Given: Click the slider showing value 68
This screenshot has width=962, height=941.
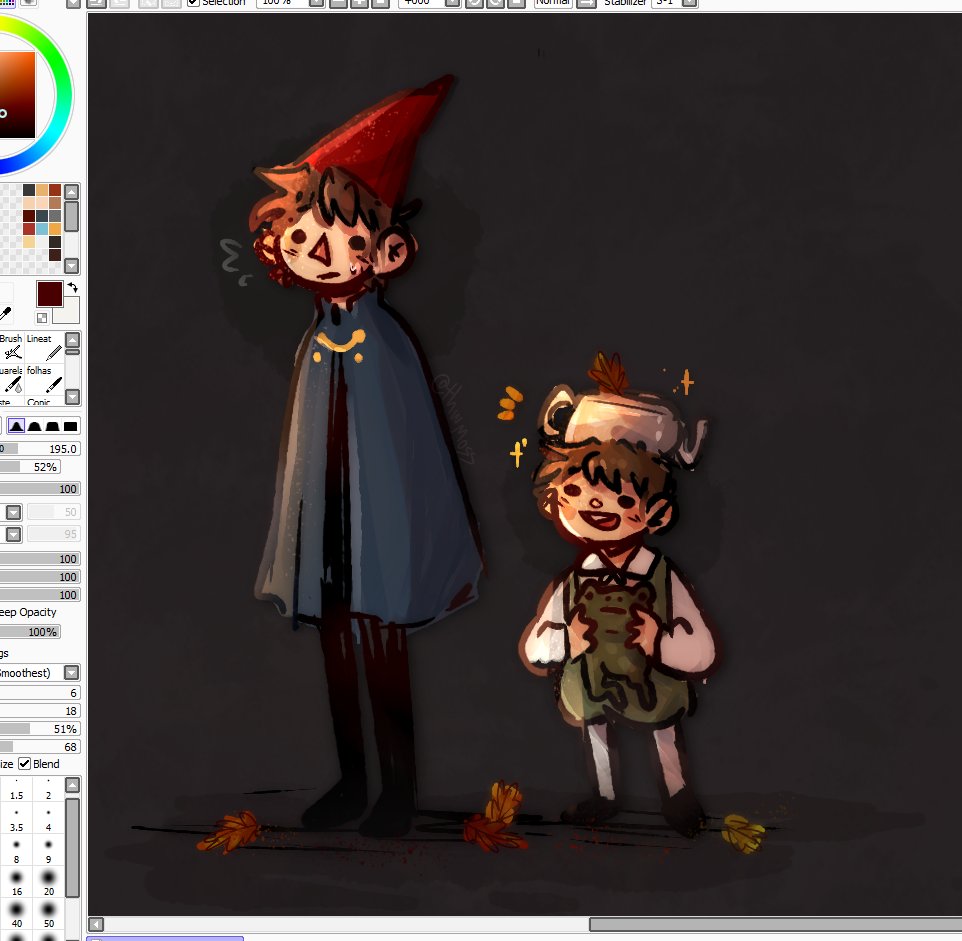Looking at the screenshot, I should click(x=40, y=747).
